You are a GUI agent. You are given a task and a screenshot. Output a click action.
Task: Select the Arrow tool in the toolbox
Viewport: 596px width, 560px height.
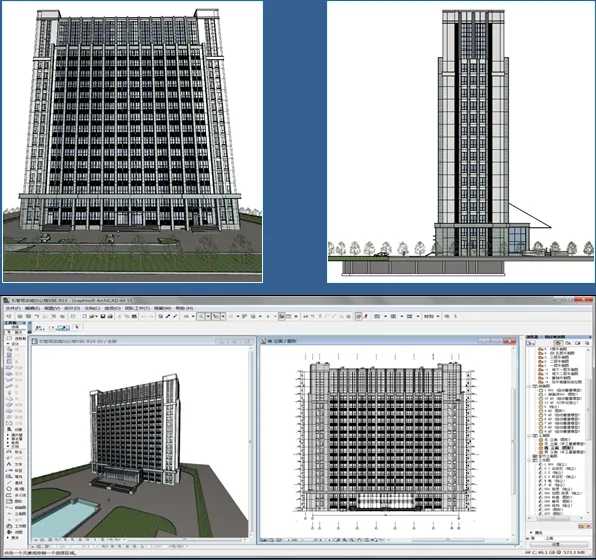coord(9,332)
